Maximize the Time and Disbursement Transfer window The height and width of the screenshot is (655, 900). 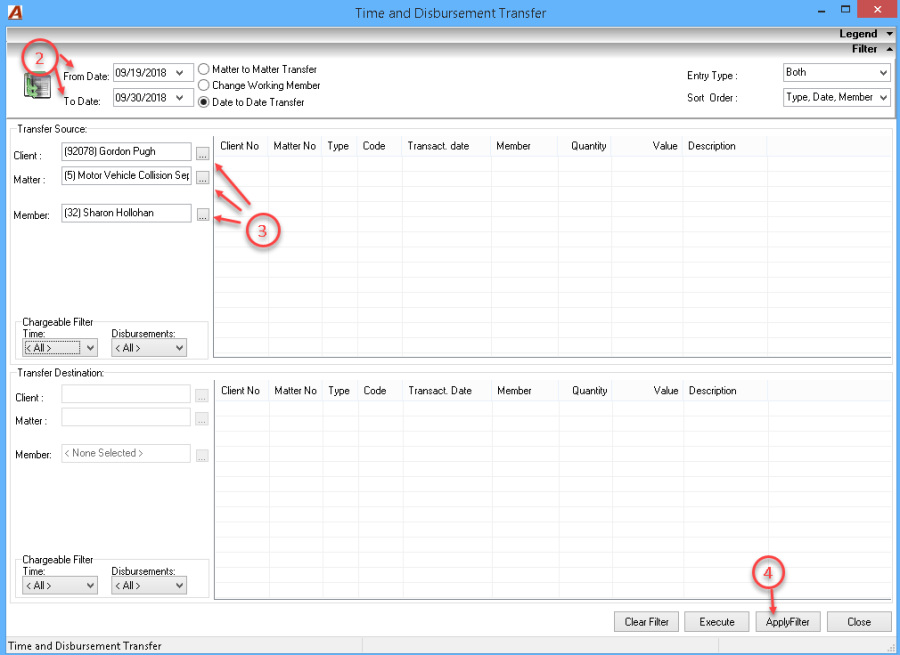click(845, 10)
